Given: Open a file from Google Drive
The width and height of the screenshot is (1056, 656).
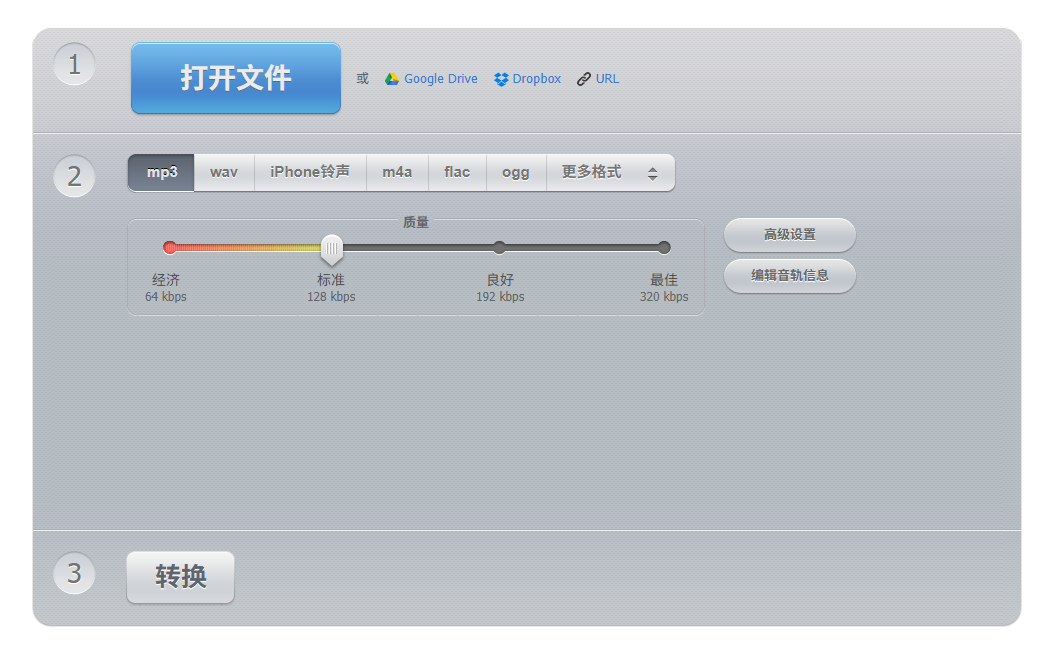Looking at the screenshot, I should (431, 78).
